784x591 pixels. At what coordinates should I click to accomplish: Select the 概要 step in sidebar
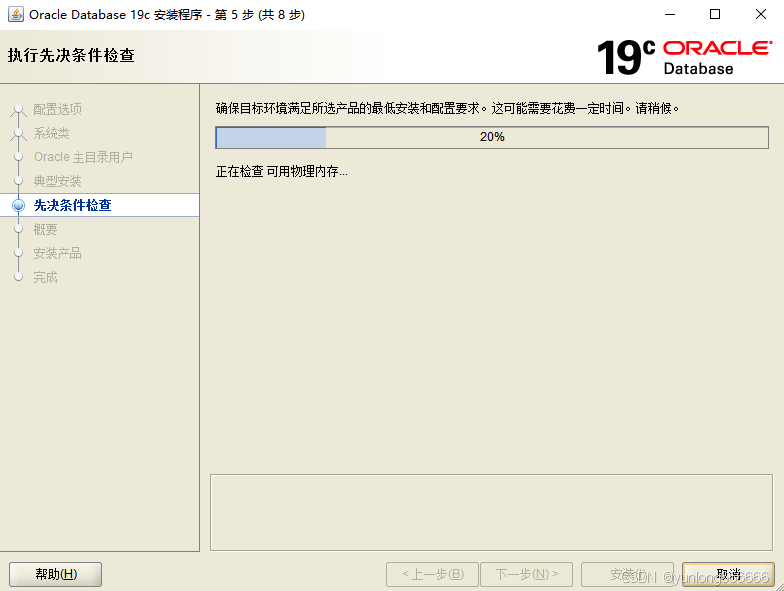click(x=46, y=229)
